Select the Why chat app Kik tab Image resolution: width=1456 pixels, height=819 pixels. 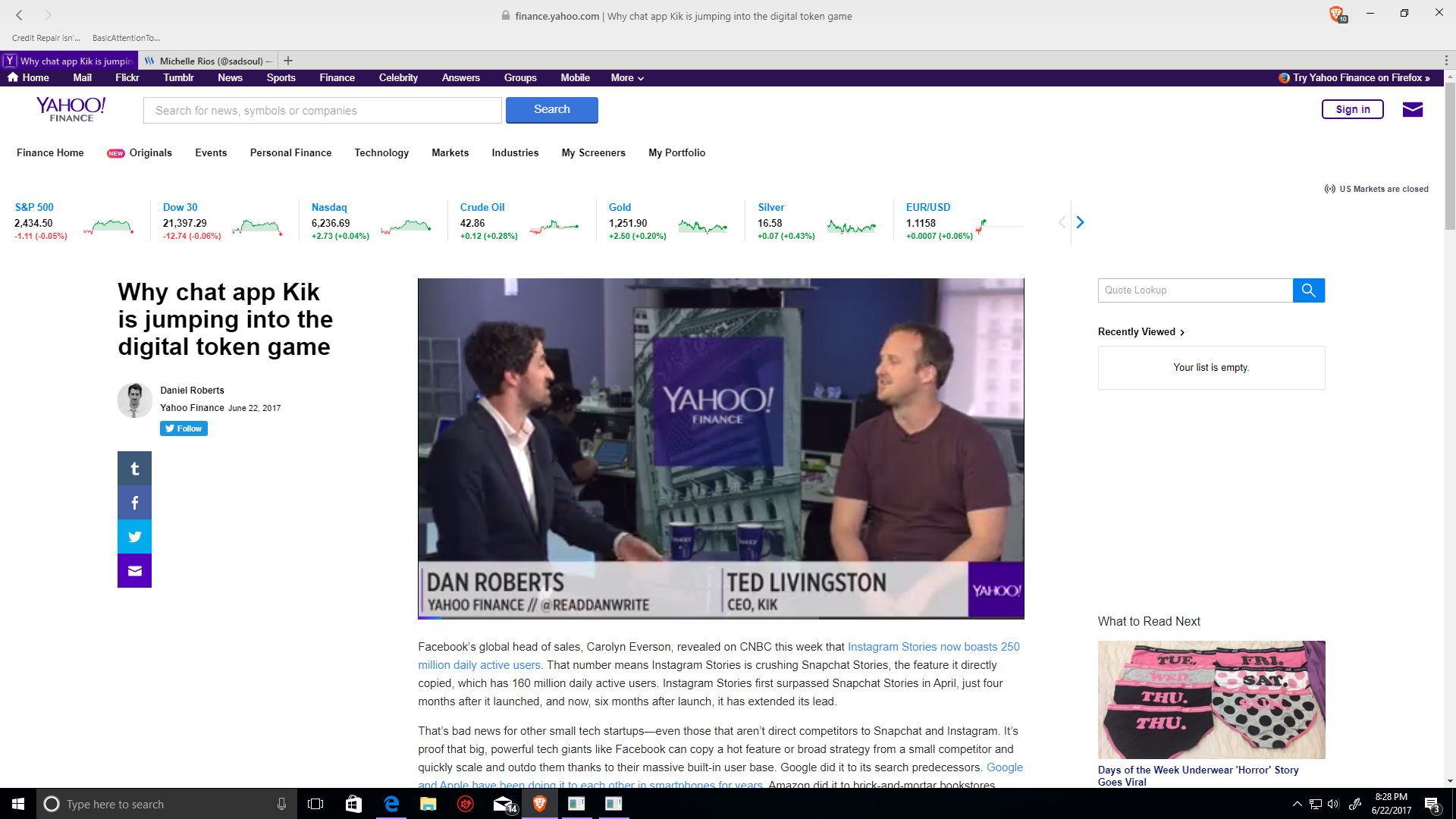point(69,61)
